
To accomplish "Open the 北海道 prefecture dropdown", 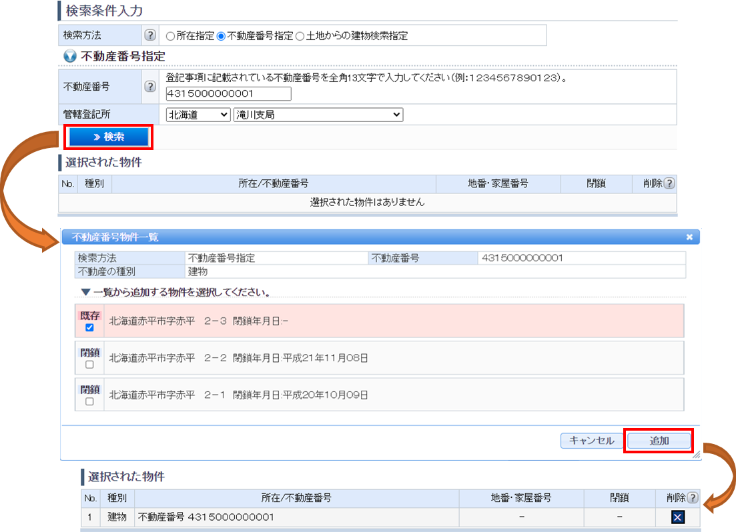I will click(x=197, y=115).
